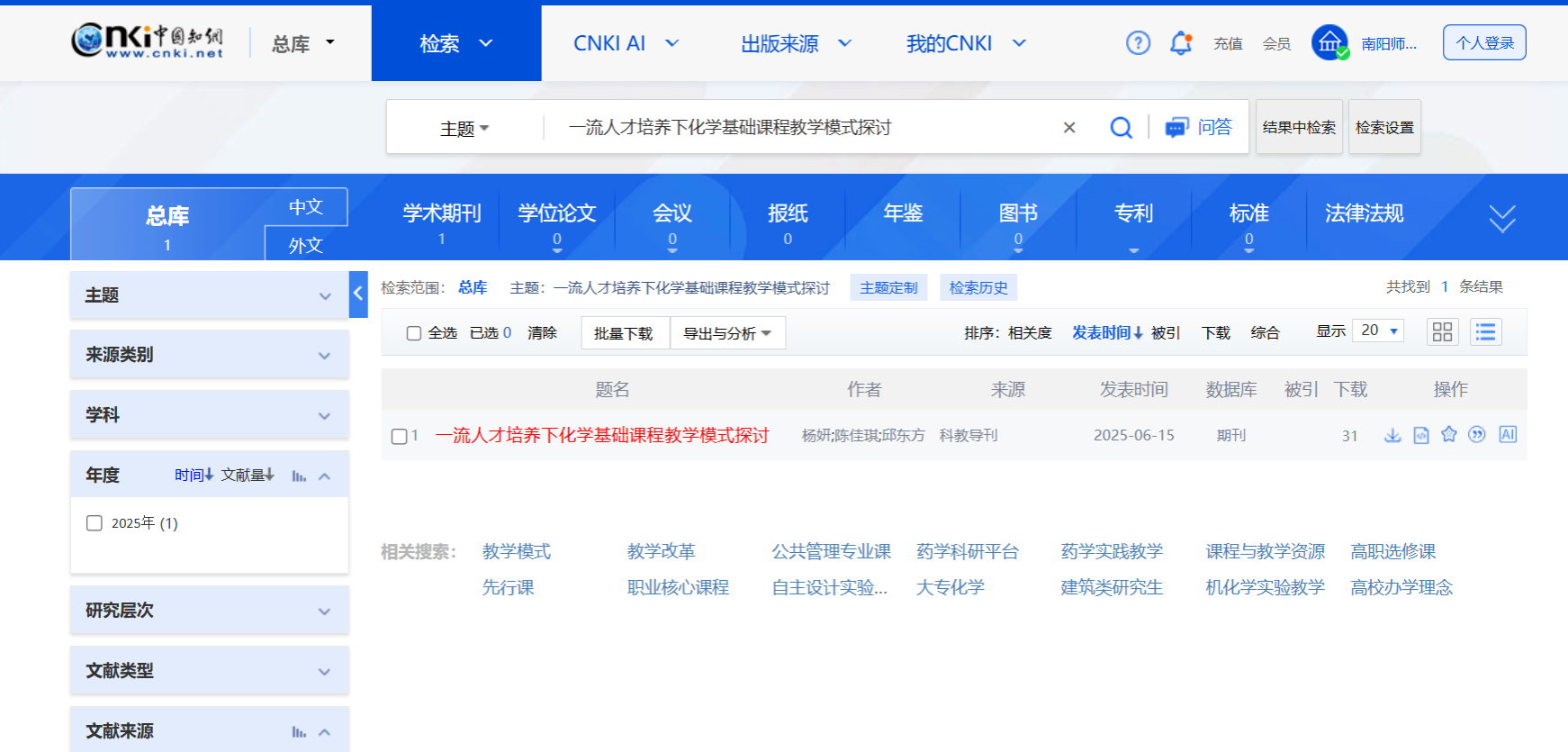Tick the checkbox for result 1

click(400, 437)
